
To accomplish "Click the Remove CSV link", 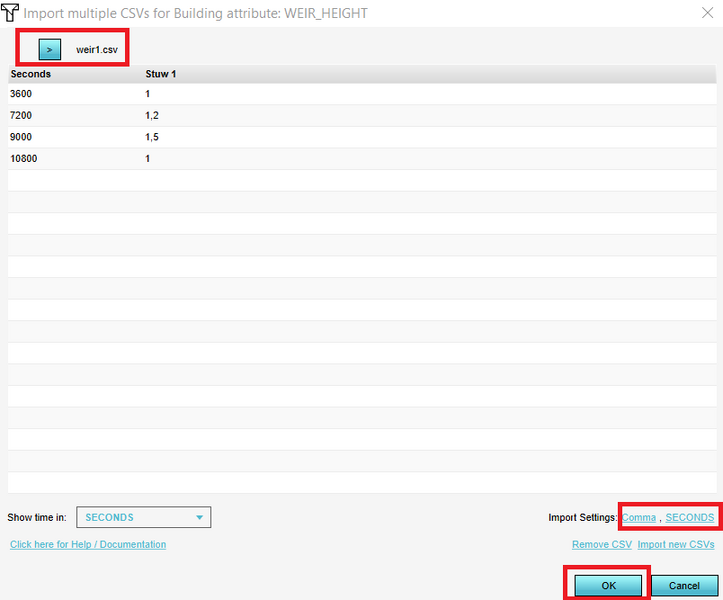I will 602,544.
